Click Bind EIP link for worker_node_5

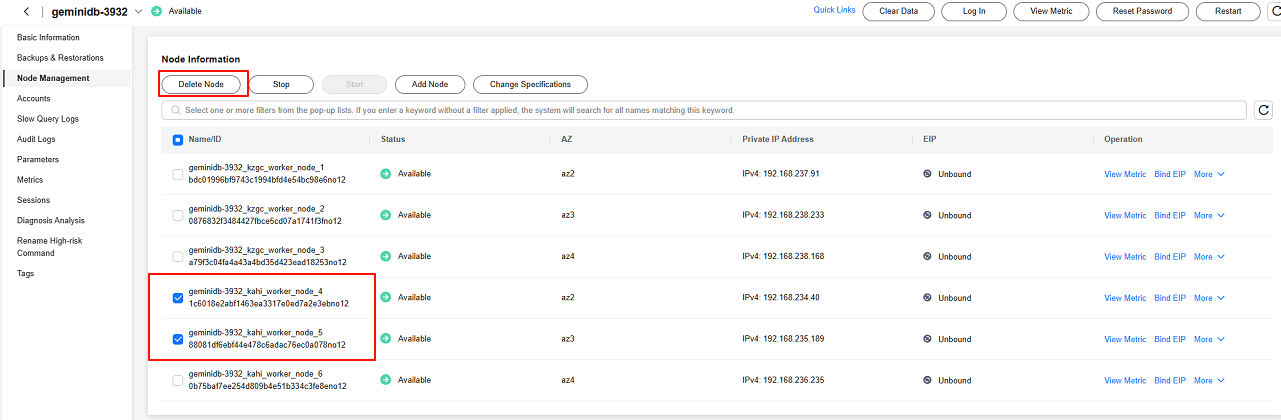(x=1169, y=339)
